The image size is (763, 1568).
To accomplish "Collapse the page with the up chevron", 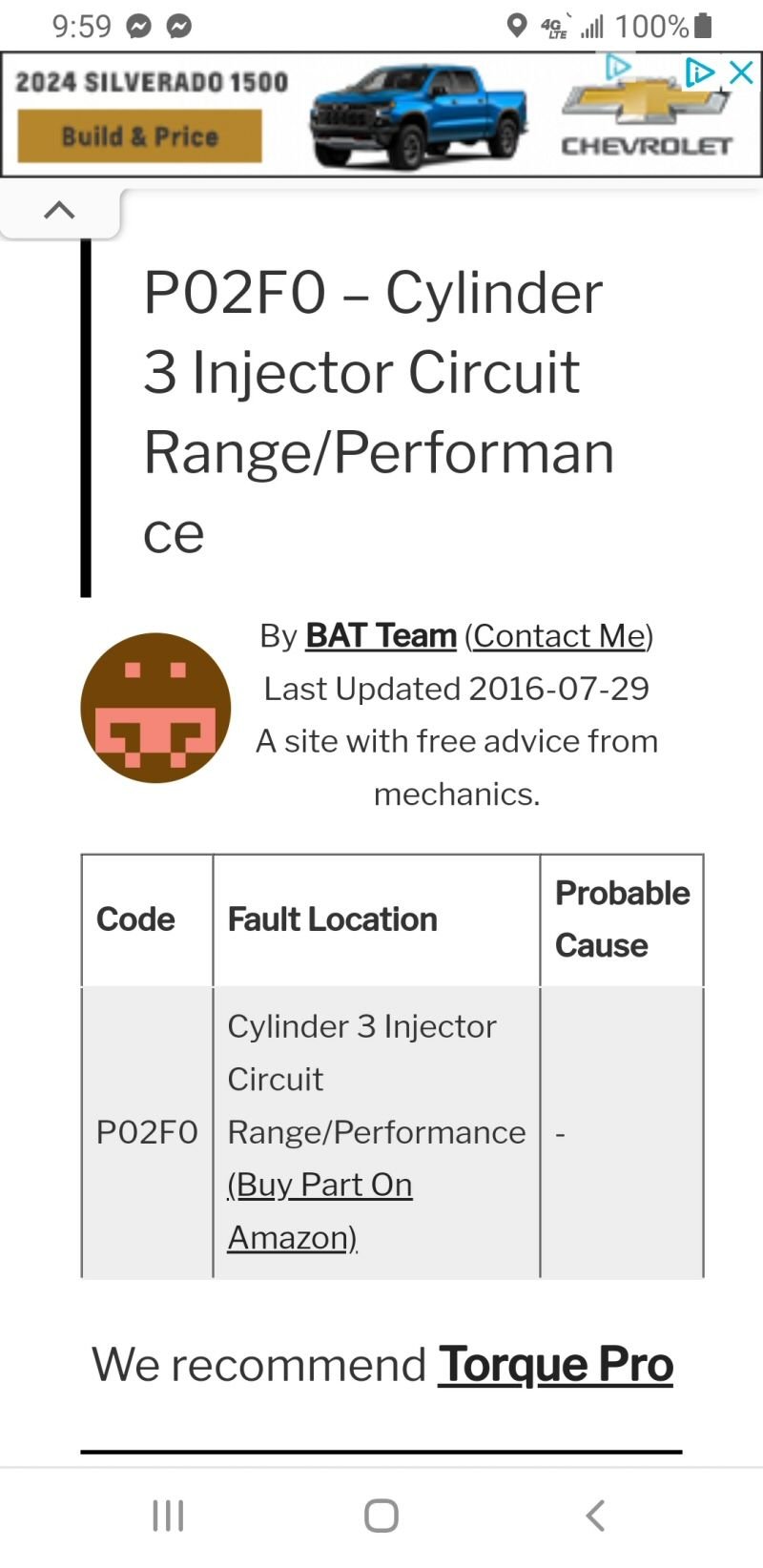I will pyautogui.click(x=59, y=210).
